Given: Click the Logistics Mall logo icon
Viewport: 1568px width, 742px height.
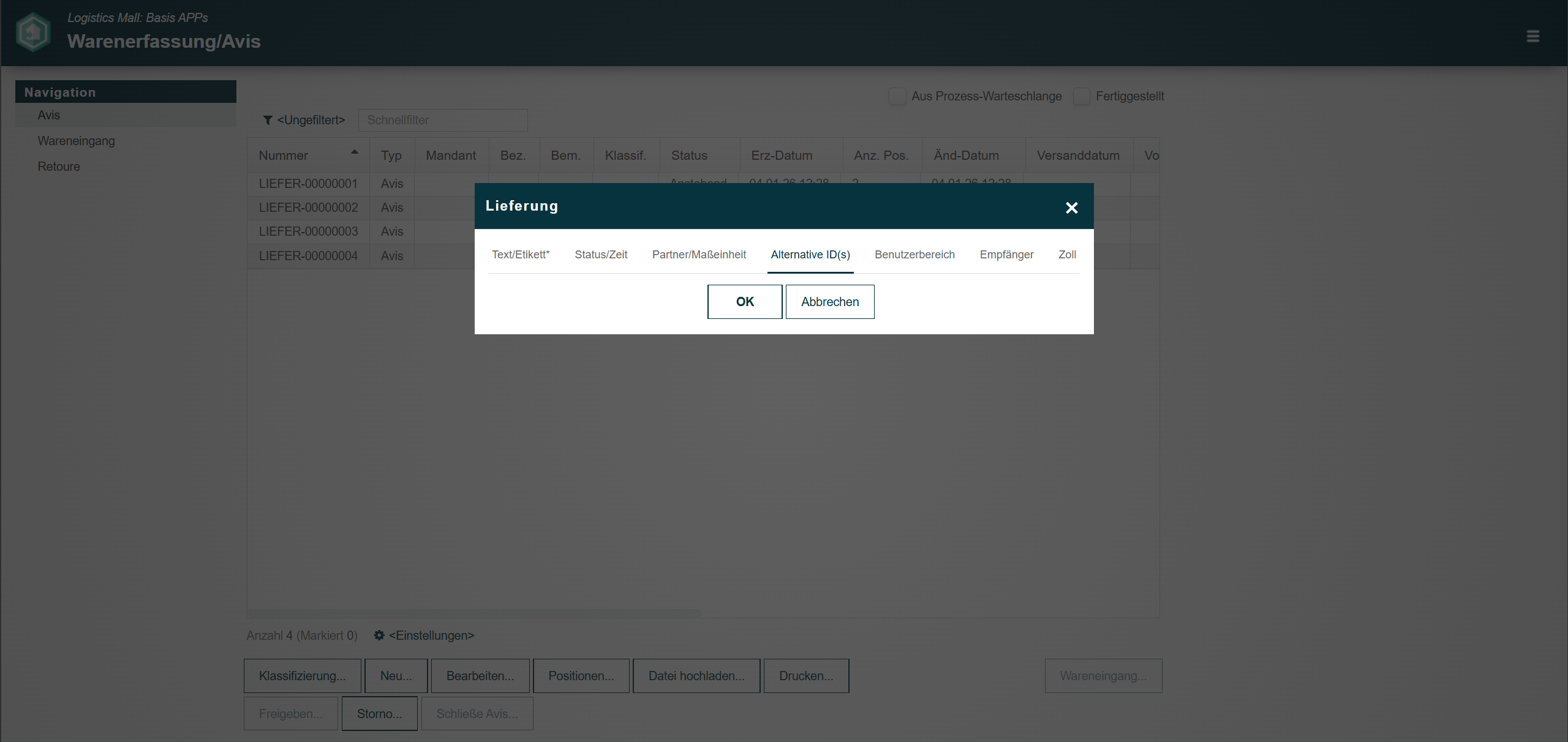Looking at the screenshot, I should [33, 32].
